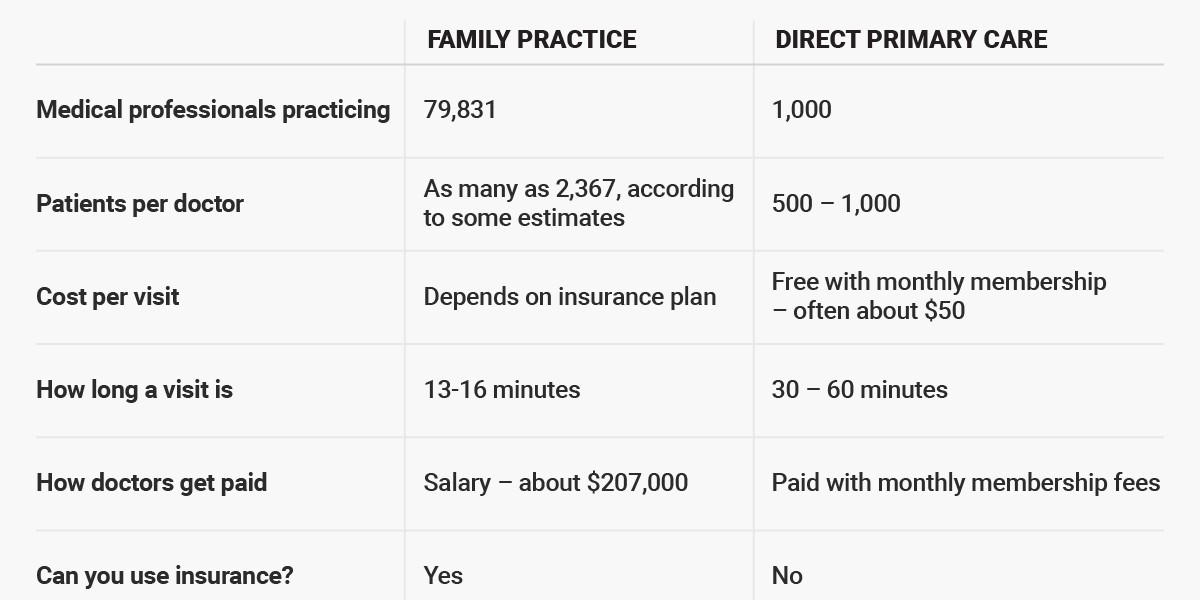The width and height of the screenshot is (1200, 600).
Task: Click 'Paid with monthly membership fees' cell
Action: pos(966,483)
